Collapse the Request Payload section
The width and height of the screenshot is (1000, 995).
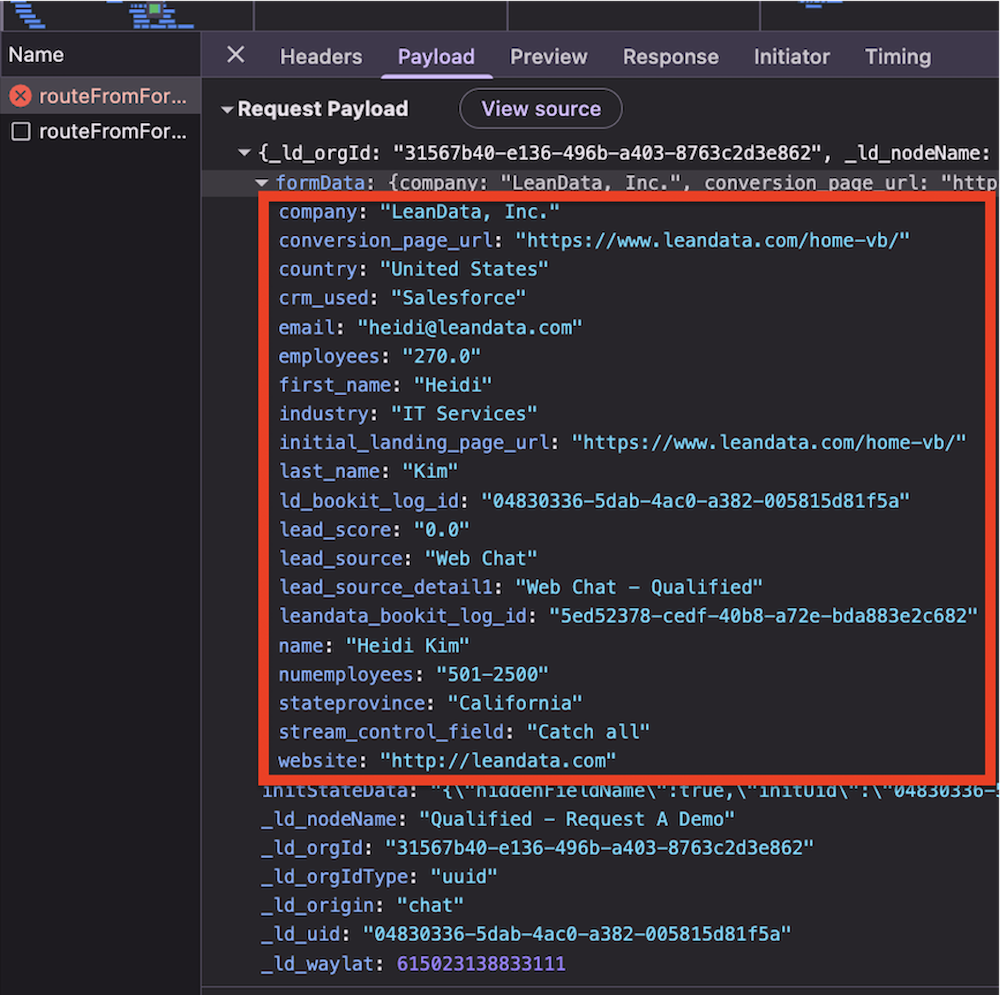point(228,110)
